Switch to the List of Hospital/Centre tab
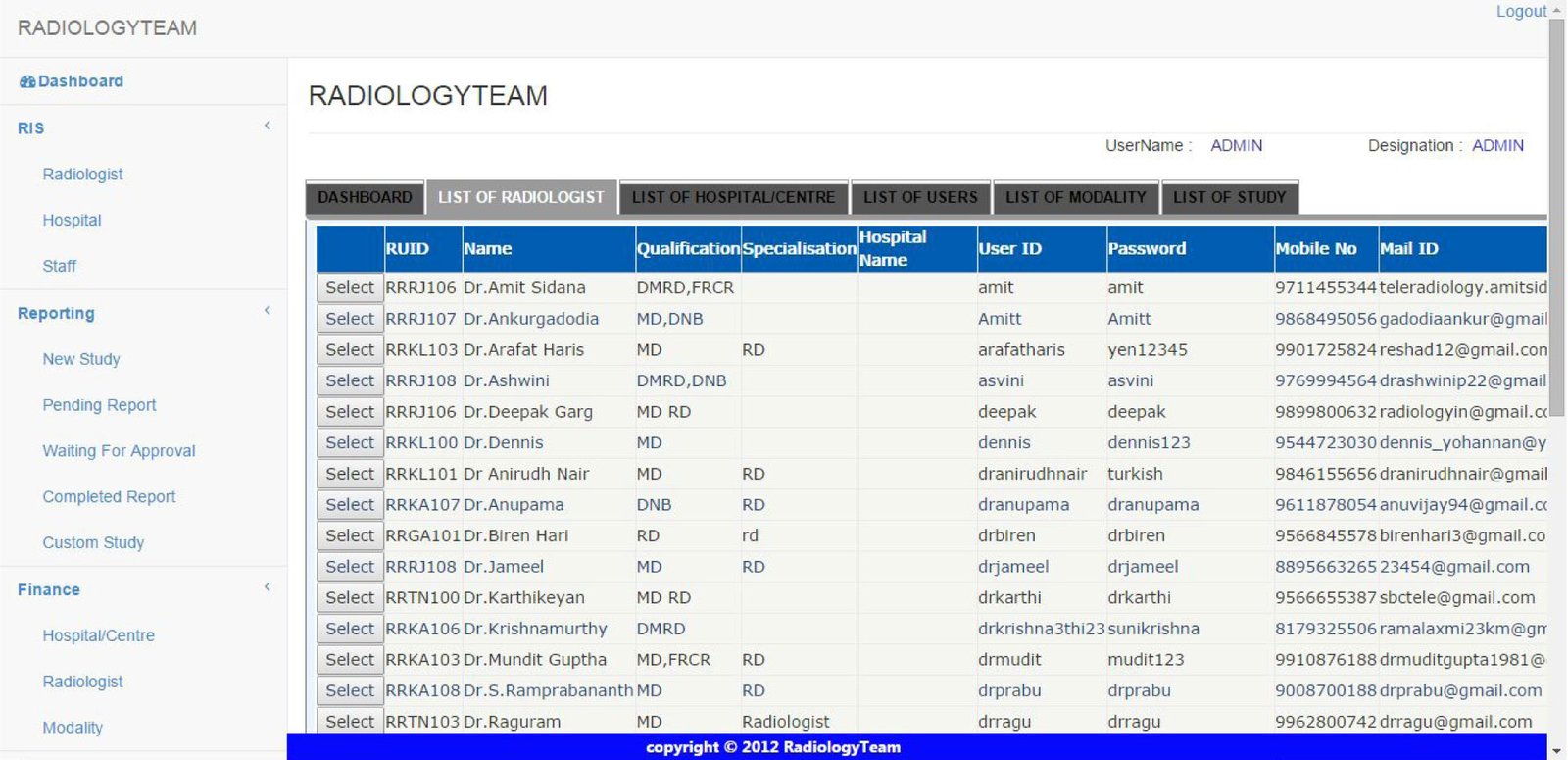Image resolution: width=1568 pixels, height=760 pixels. (x=733, y=197)
